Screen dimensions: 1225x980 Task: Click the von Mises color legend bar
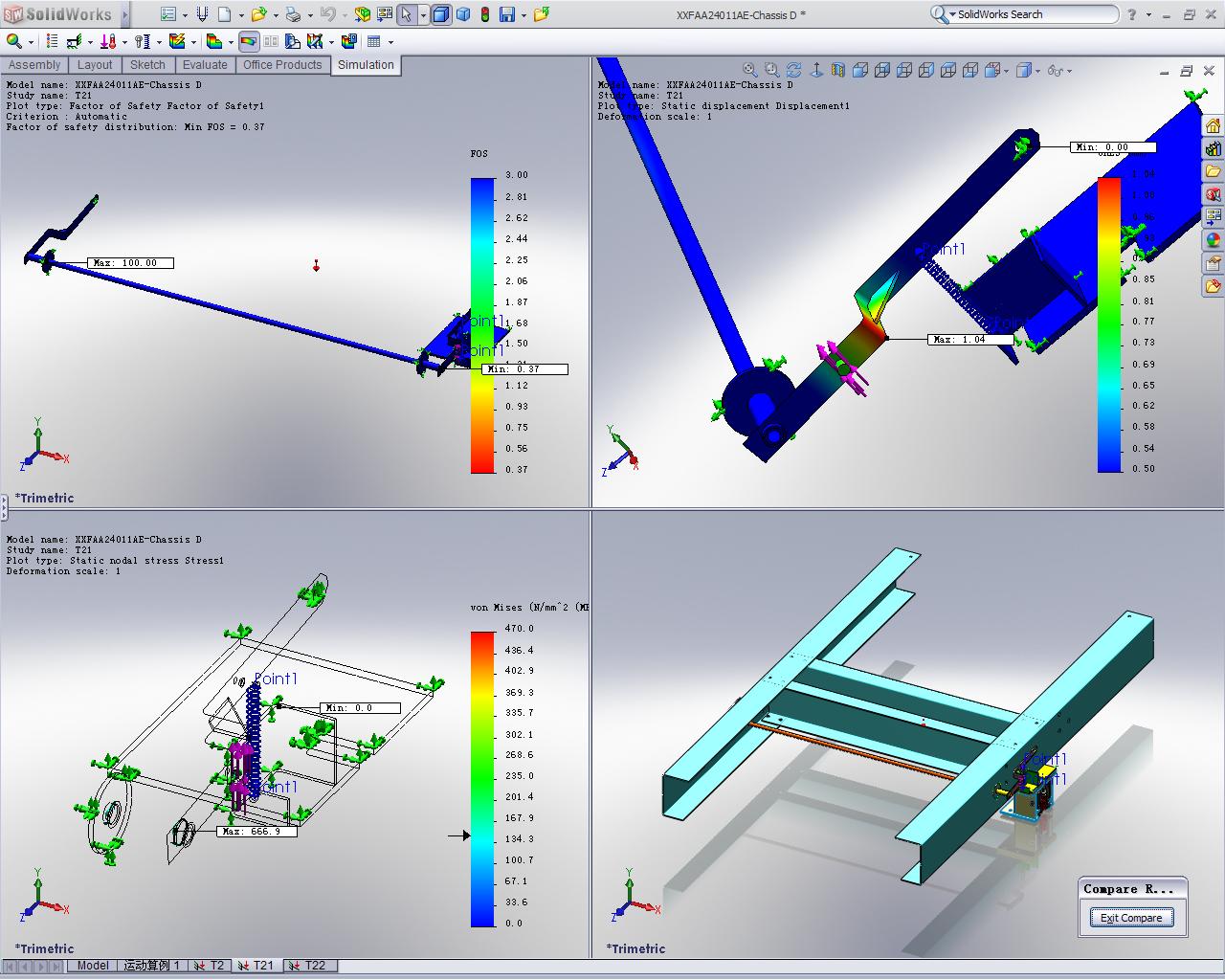point(483,779)
